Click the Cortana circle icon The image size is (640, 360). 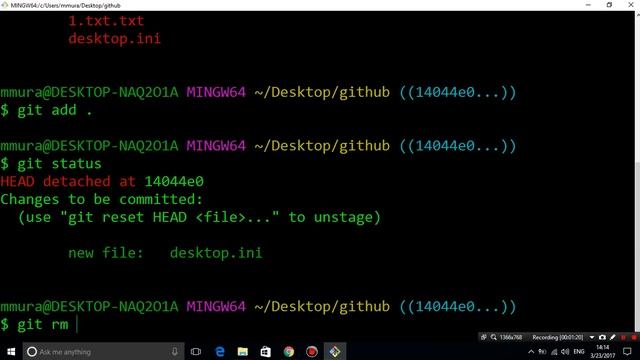(32, 351)
